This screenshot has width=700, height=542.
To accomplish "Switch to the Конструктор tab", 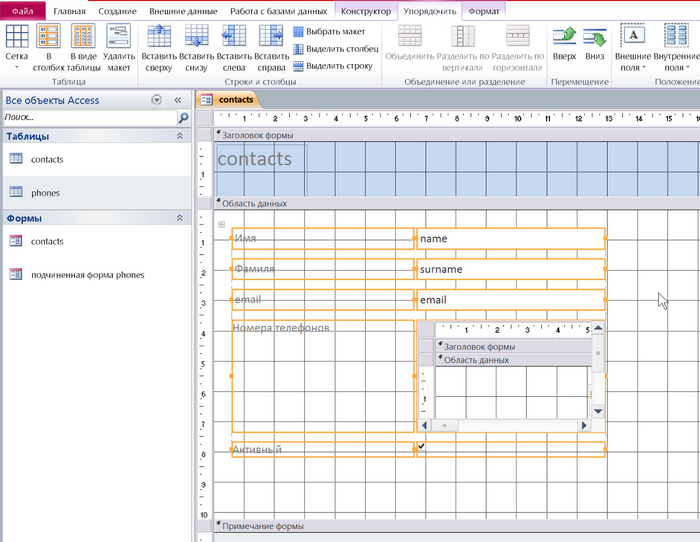I will click(x=366, y=11).
